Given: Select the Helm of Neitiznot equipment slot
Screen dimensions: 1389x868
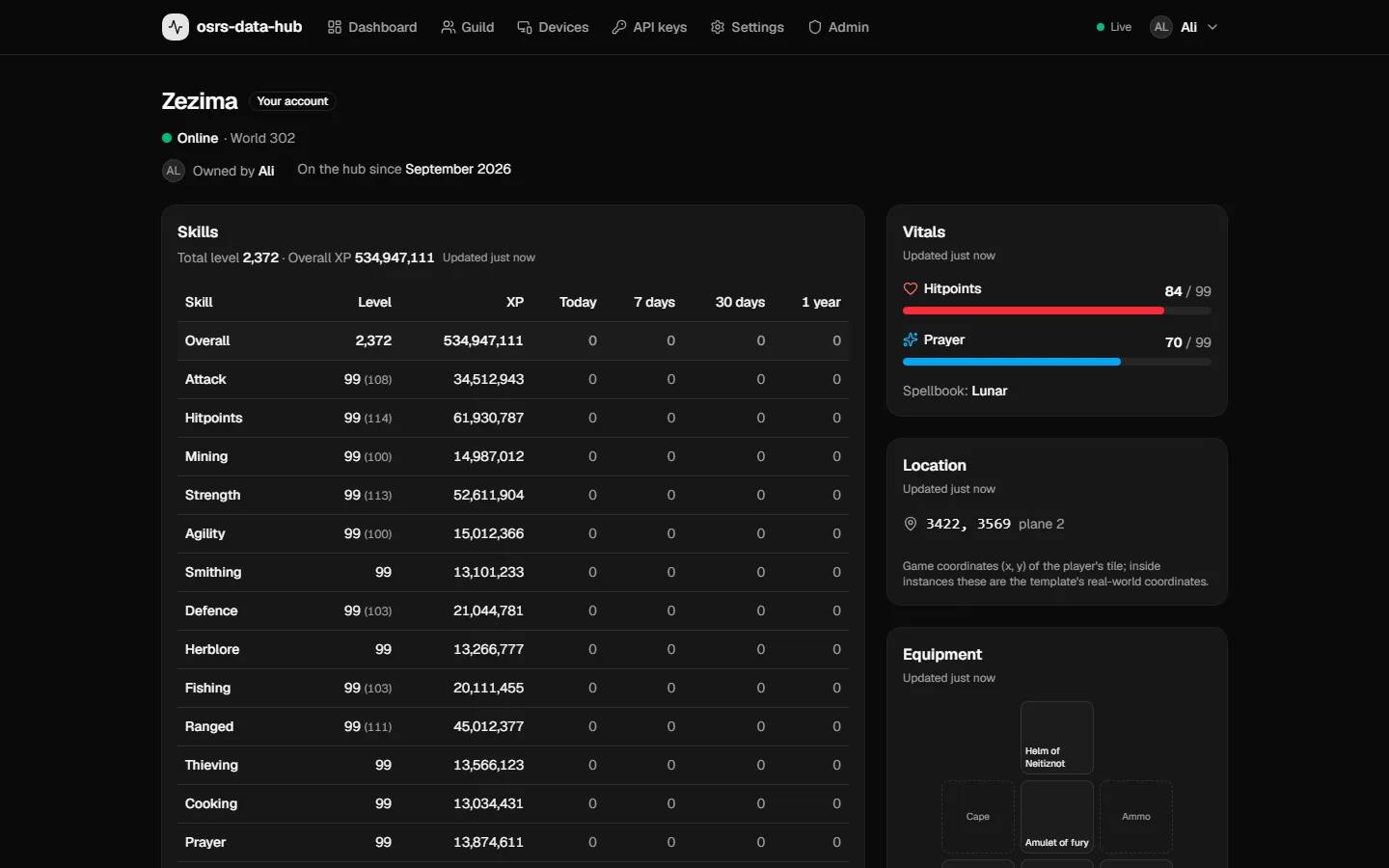Looking at the screenshot, I should [x=1057, y=738].
